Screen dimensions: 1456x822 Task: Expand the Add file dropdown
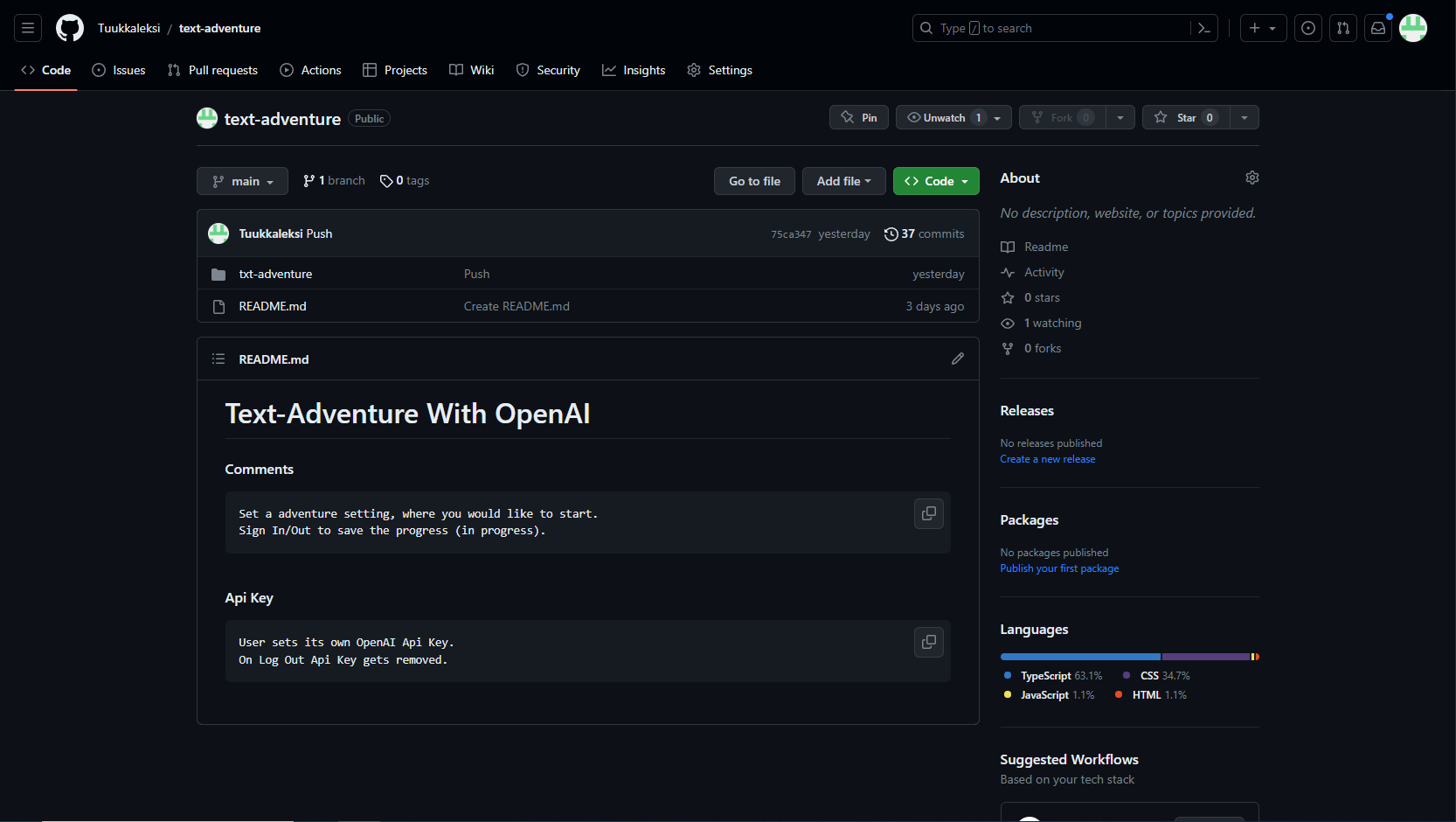tap(843, 181)
